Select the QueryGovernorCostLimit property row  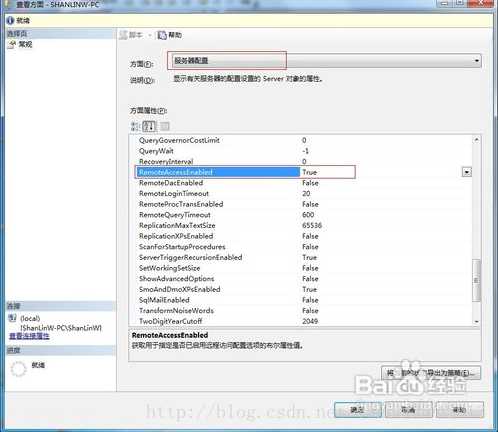tap(301, 140)
